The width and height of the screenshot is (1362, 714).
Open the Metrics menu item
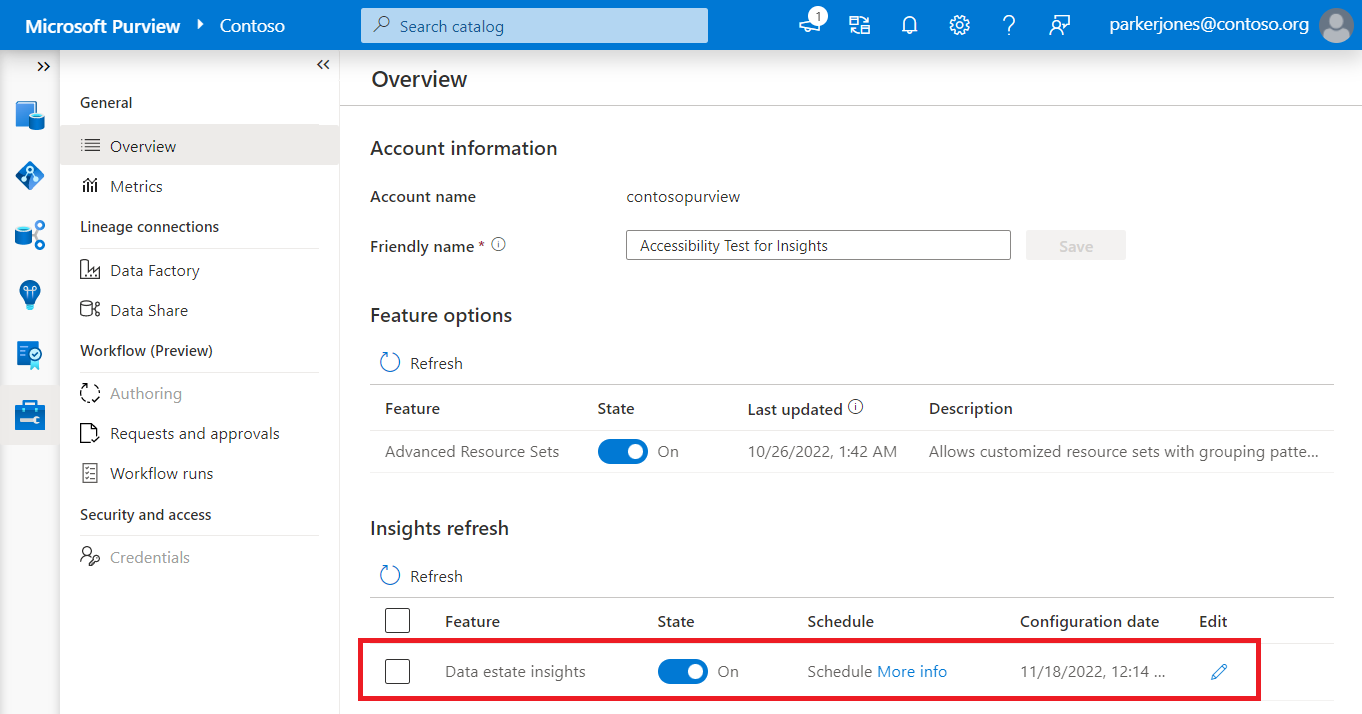pos(136,187)
